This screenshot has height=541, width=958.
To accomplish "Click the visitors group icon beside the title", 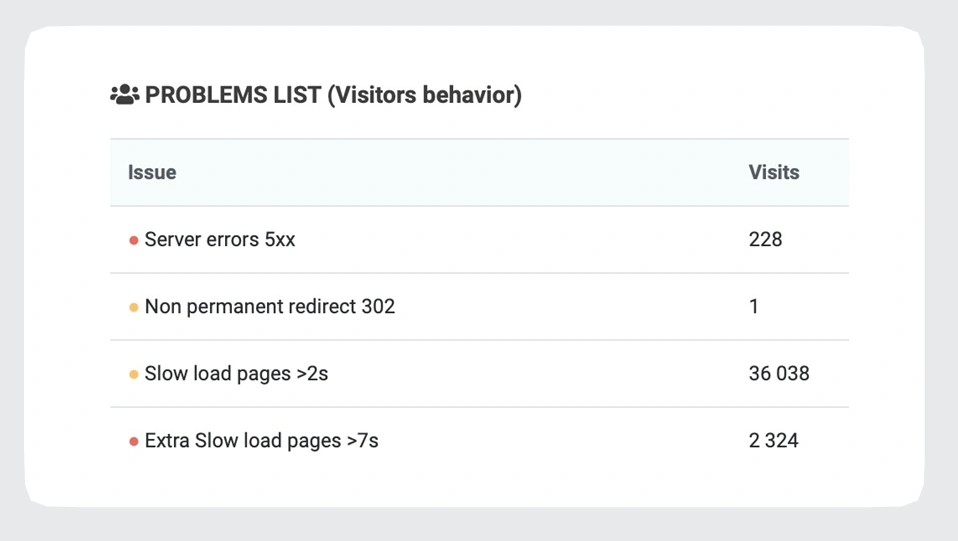I will pyautogui.click(x=124, y=95).
